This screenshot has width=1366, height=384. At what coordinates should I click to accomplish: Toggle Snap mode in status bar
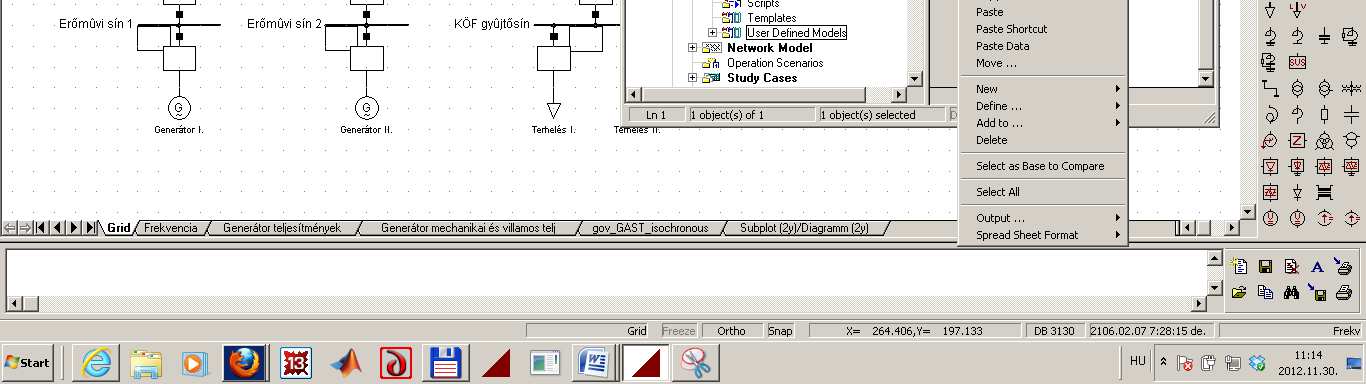click(780, 331)
